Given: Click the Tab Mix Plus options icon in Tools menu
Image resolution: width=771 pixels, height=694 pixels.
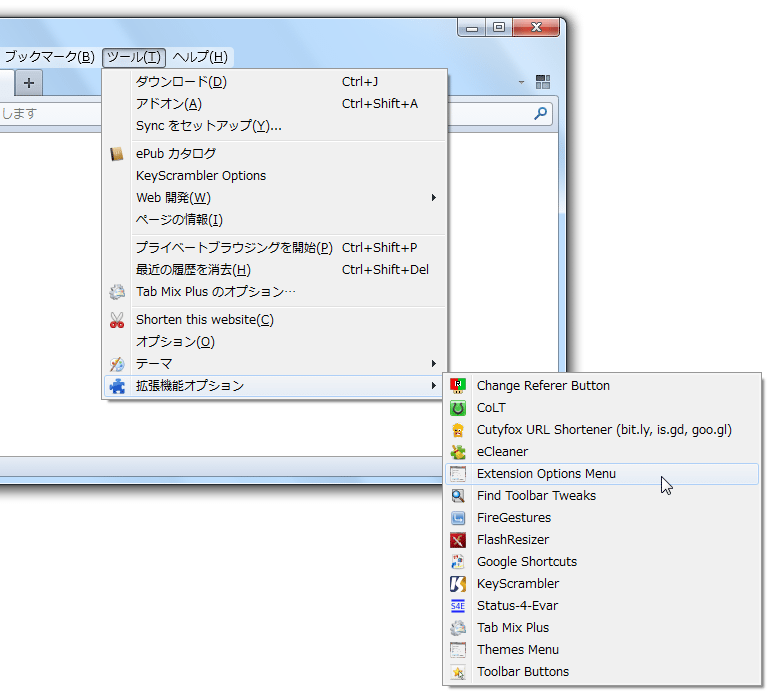Looking at the screenshot, I should click(117, 292).
